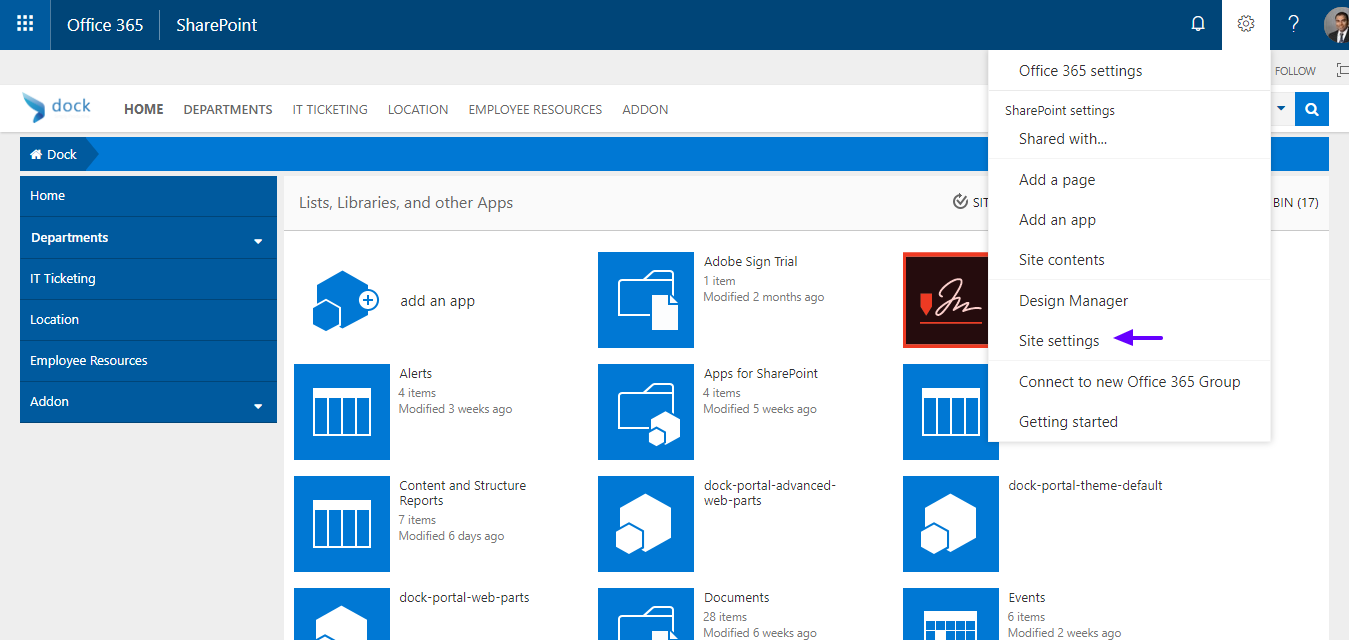
Task: Check notifications via the bell icon
Action: (x=1197, y=23)
